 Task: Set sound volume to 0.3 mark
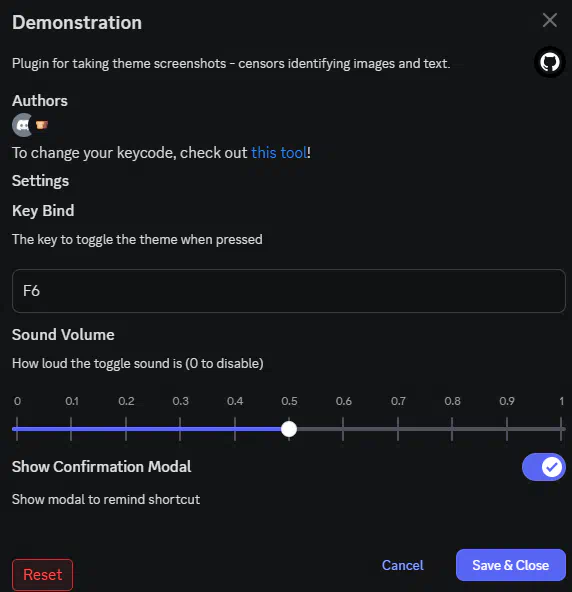coord(180,429)
